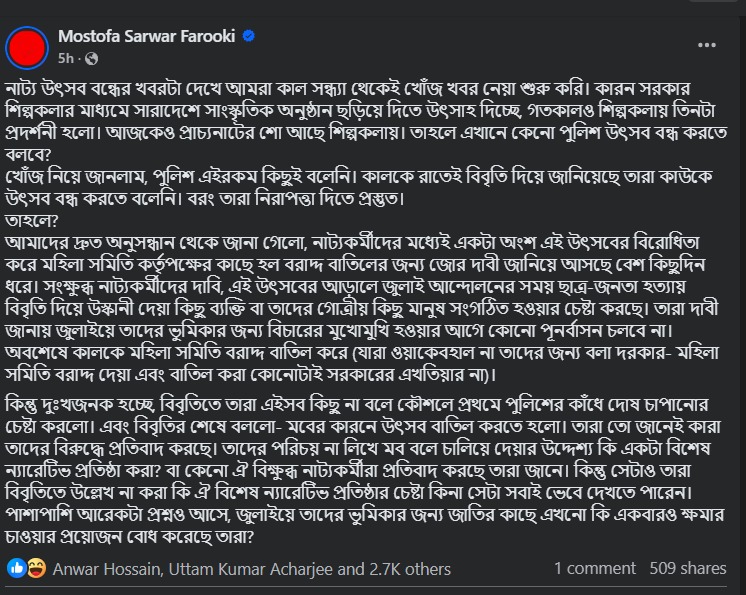This screenshot has height=595, width=746.
Task: Click the globe public-audience icon
Action: click(x=91, y=59)
